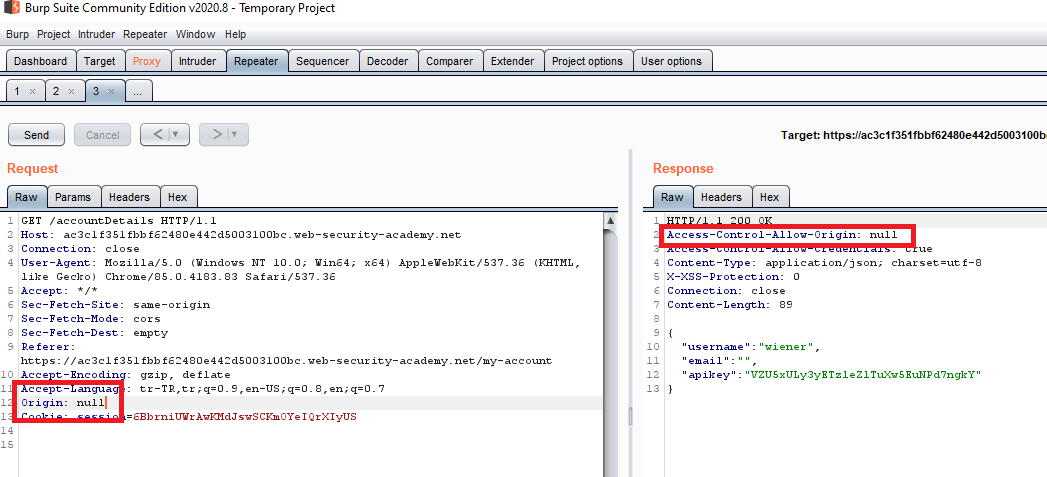1047x477 pixels.
Task: Click the Target URL label
Action: (x=913, y=135)
